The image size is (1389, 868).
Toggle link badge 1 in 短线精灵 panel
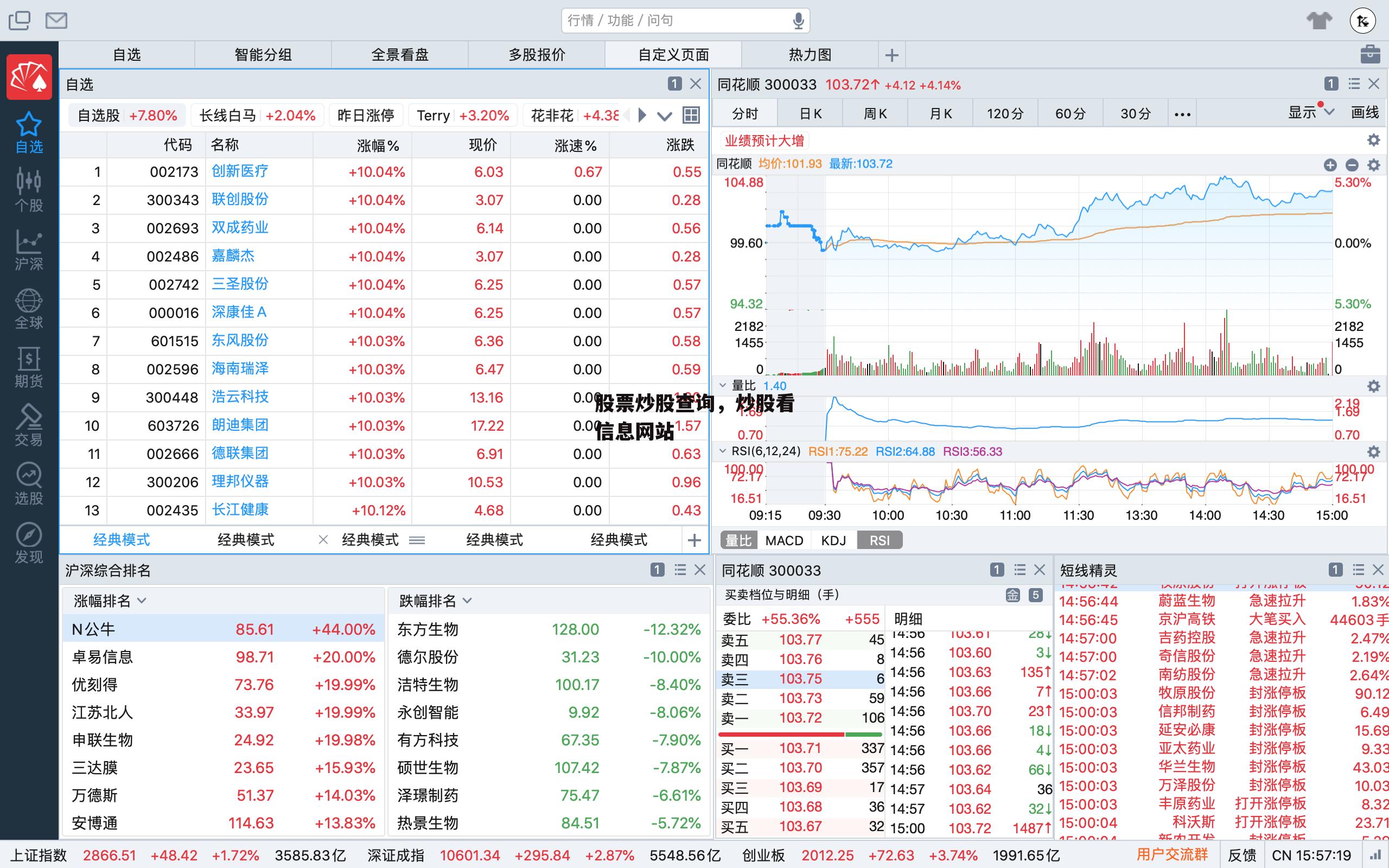click(x=1335, y=570)
